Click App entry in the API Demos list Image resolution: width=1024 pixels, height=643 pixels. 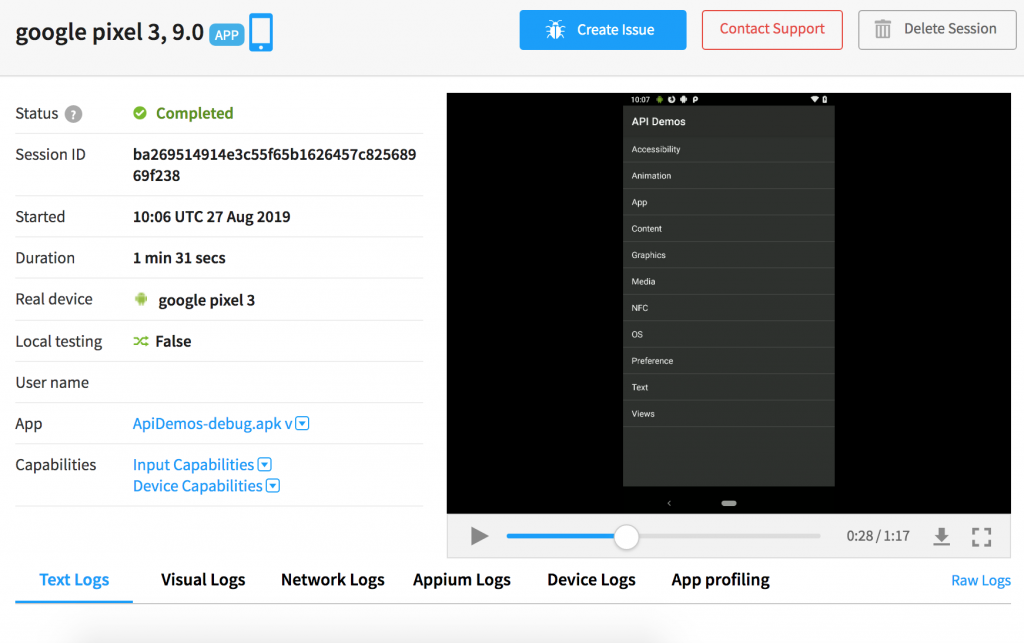[x=729, y=202]
